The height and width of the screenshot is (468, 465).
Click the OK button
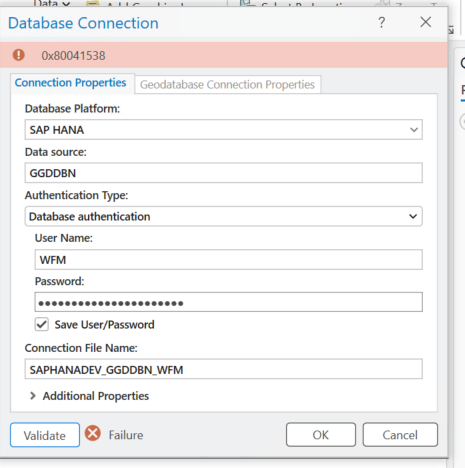click(x=321, y=435)
